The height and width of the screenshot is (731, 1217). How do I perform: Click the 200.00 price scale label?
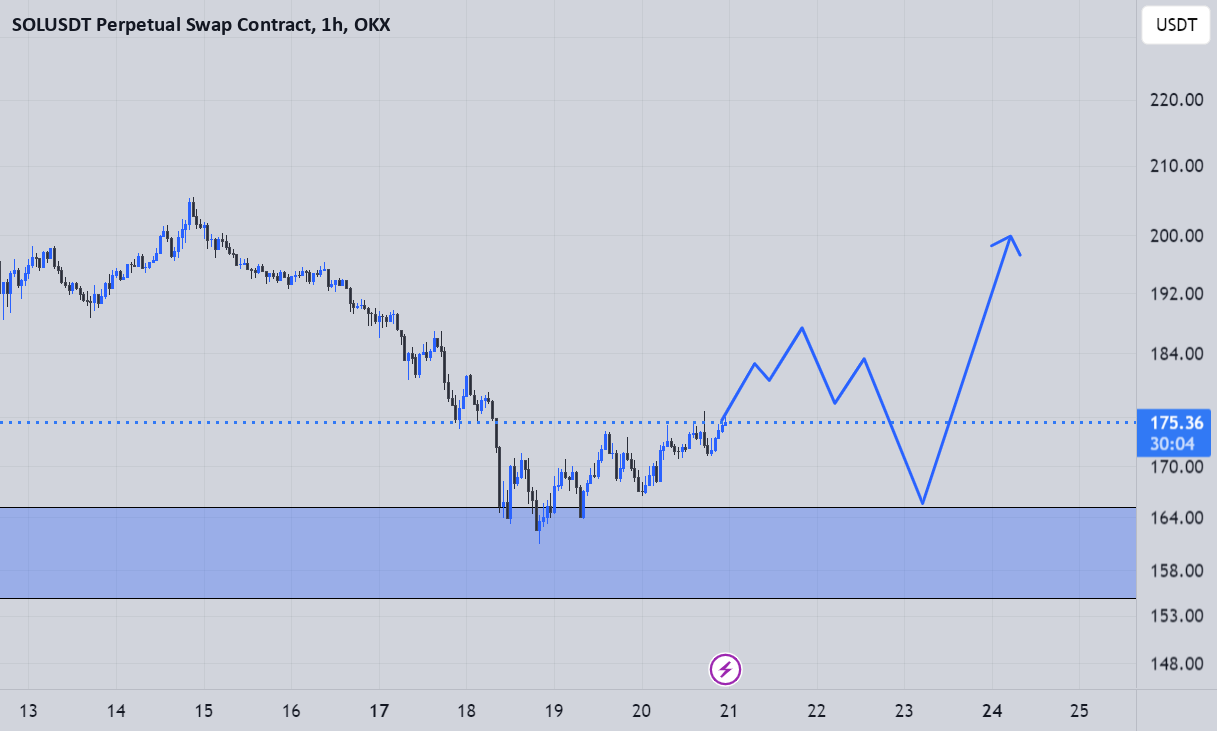coord(1174,236)
